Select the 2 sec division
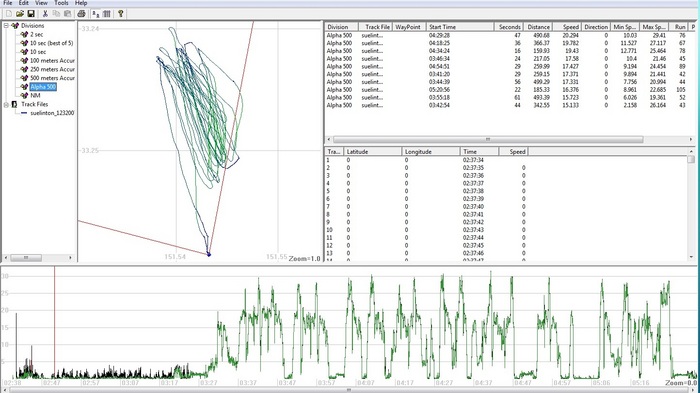This screenshot has width=700, height=393. coord(37,34)
